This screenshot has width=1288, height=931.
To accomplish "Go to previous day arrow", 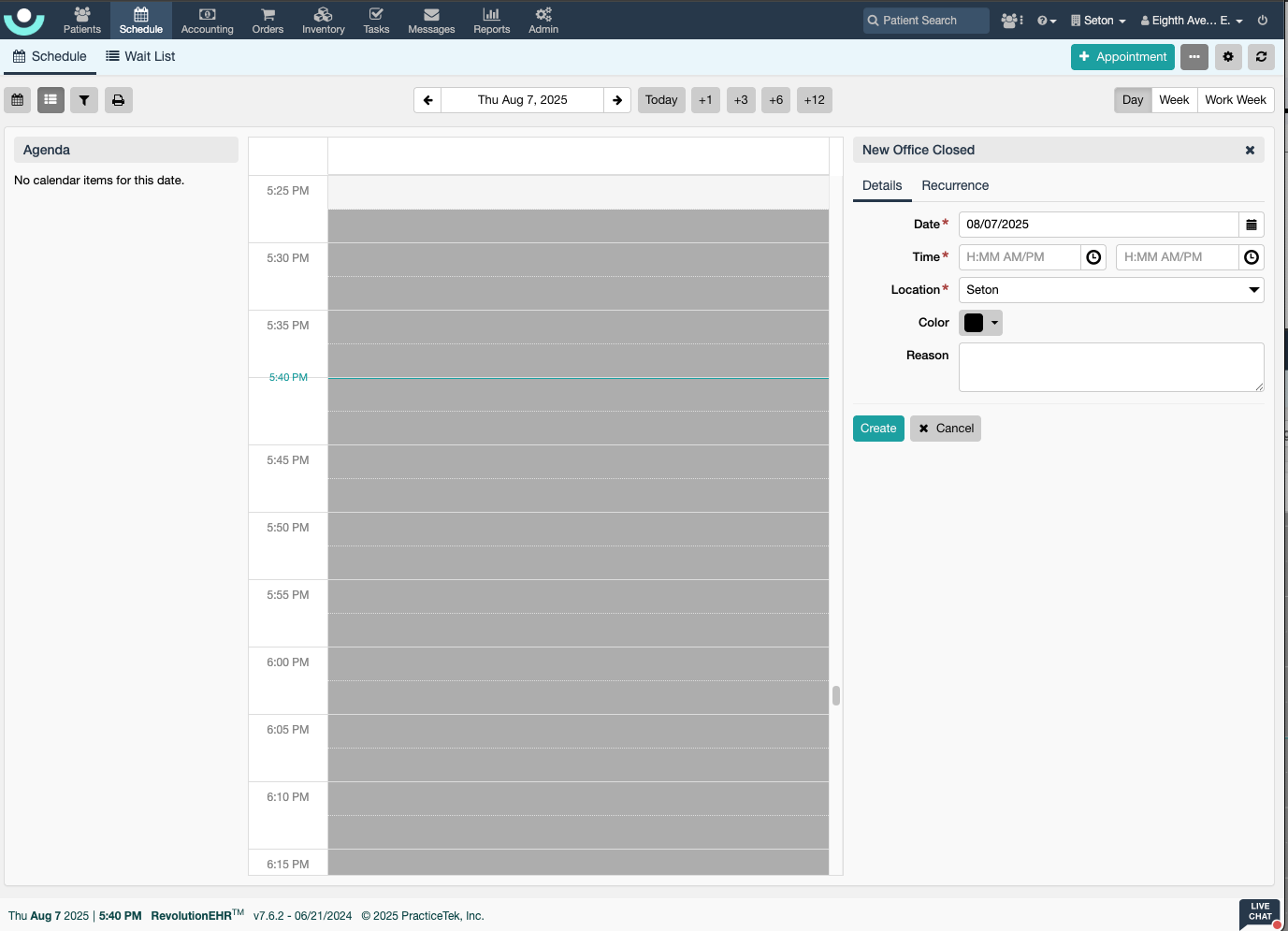I will pos(427,100).
